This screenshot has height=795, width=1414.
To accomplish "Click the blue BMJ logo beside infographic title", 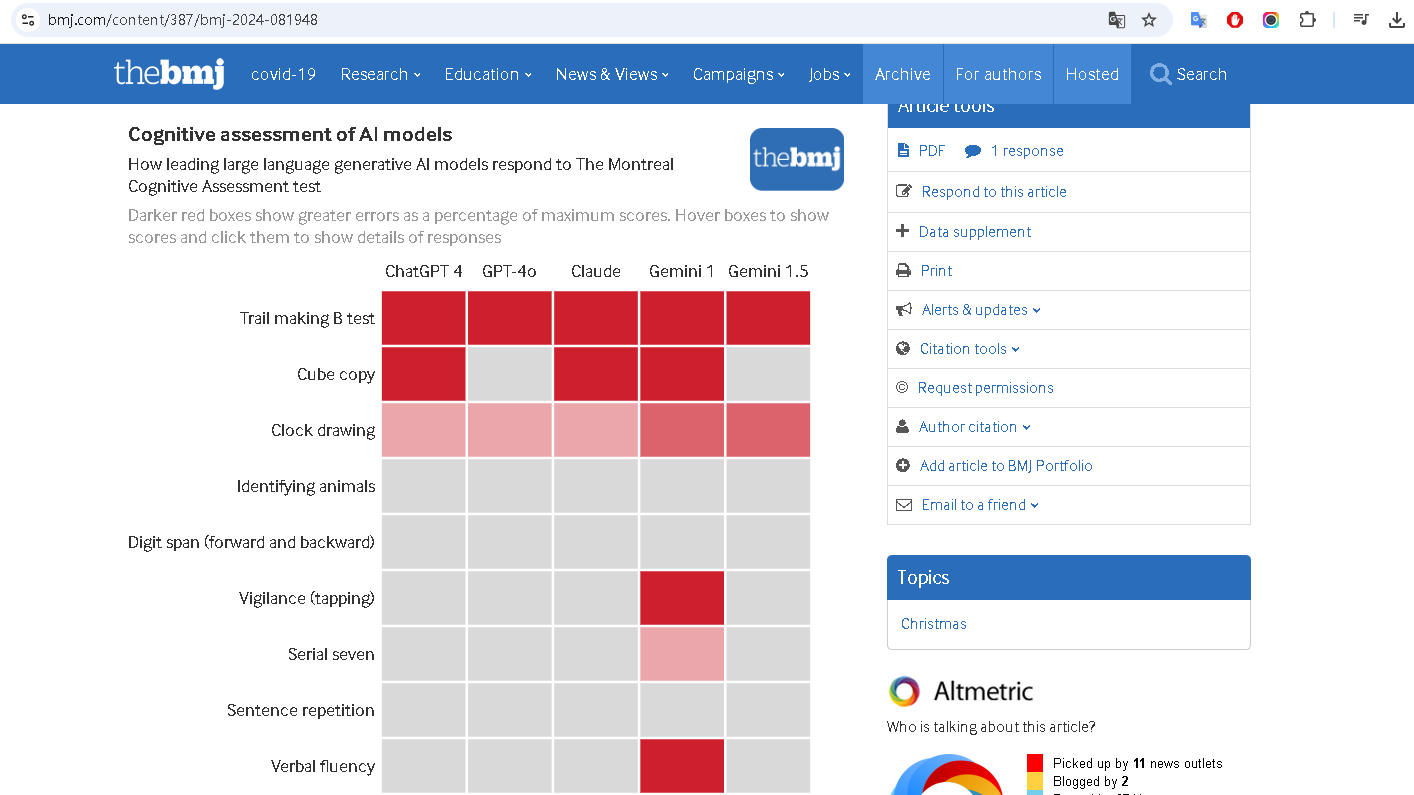I will [x=797, y=159].
